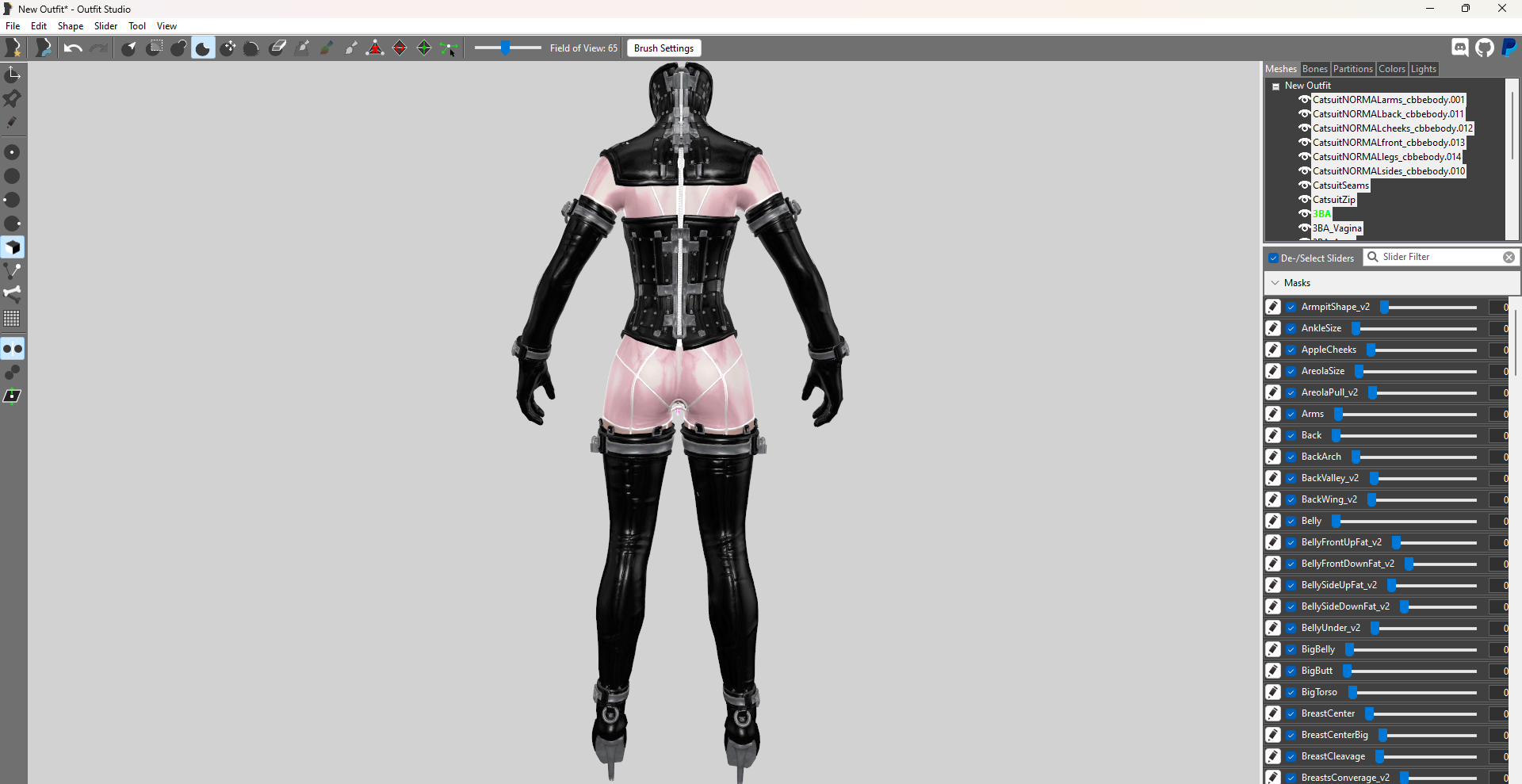Select the Inflate brush tool
The height and width of the screenshot is (784, 1522).
[x=178, y=48]
